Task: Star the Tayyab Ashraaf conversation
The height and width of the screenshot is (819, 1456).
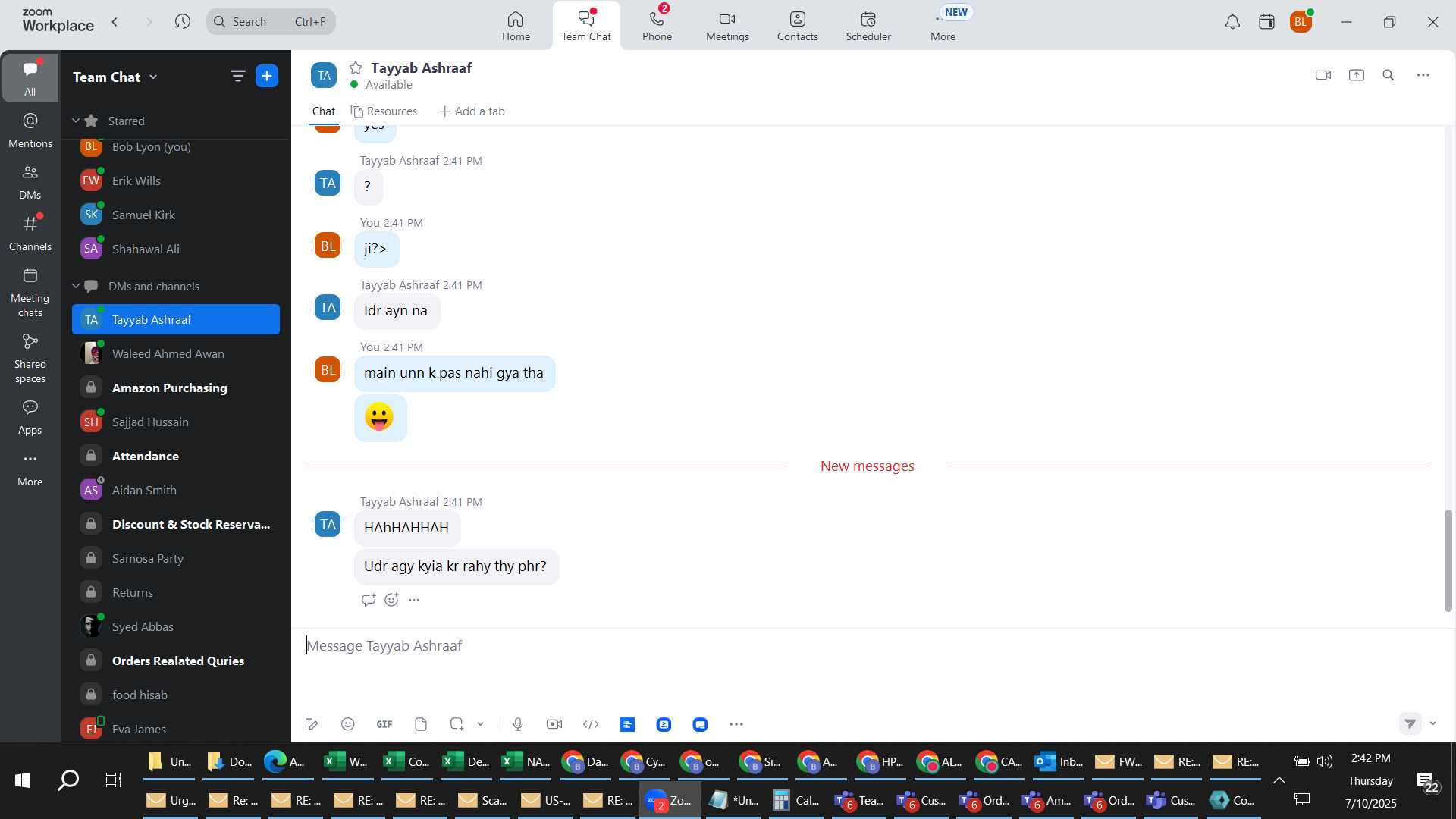Action: point(356,68)
